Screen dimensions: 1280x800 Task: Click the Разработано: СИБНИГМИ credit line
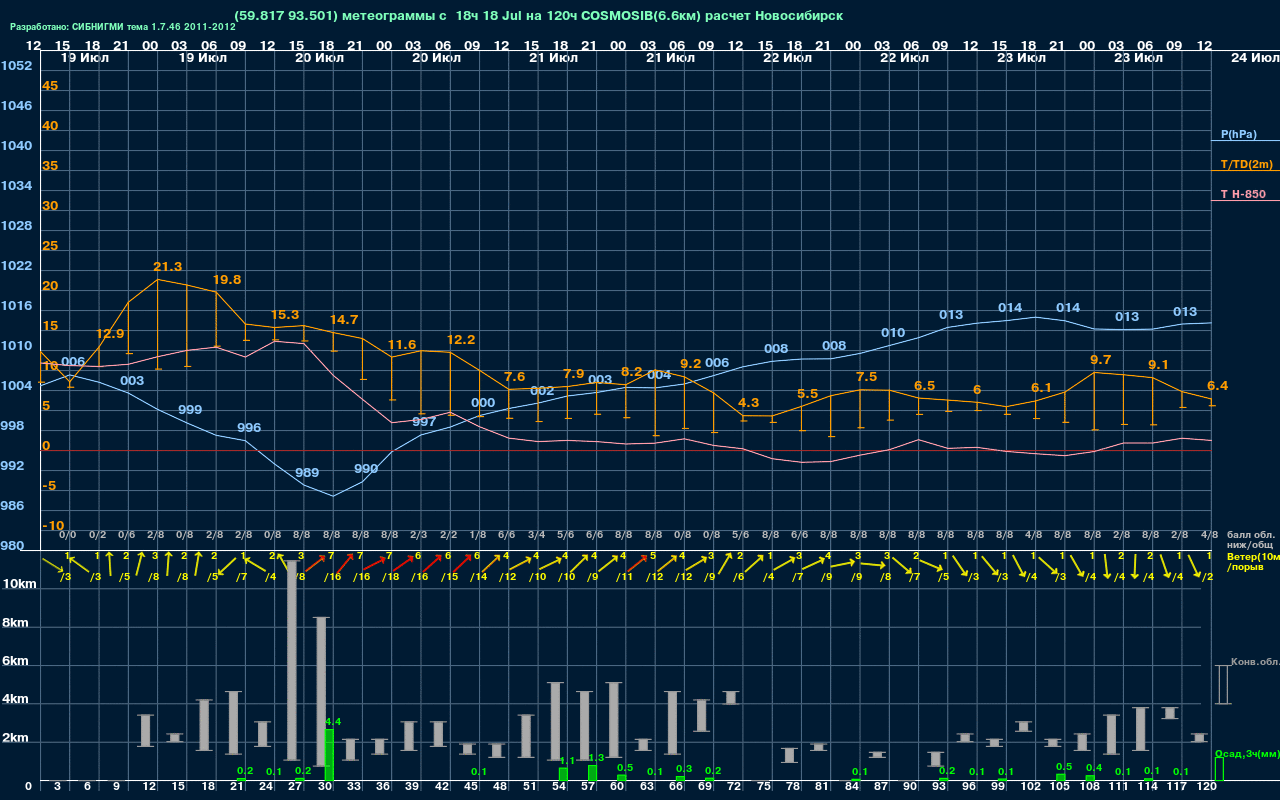tap(123, 27)
